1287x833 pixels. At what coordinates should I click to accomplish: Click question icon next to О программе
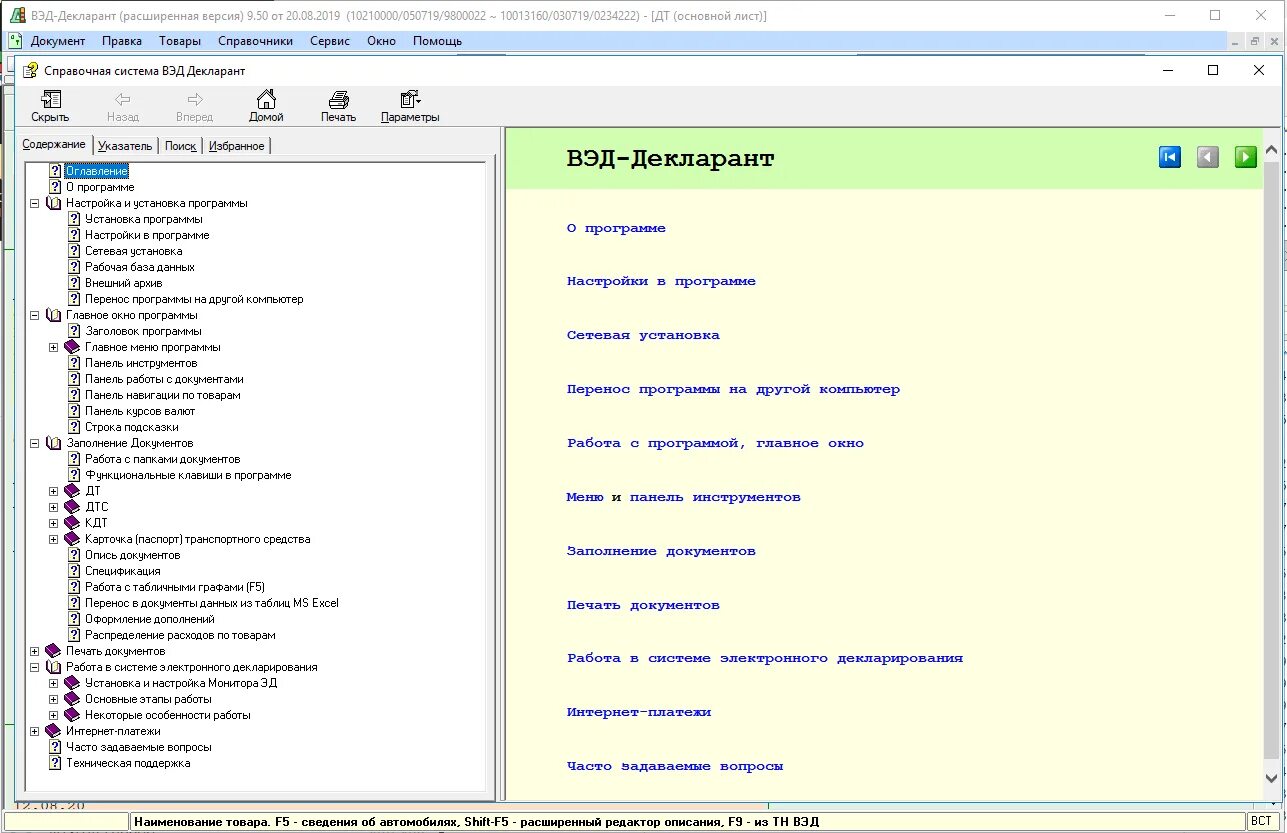(55, 187)
